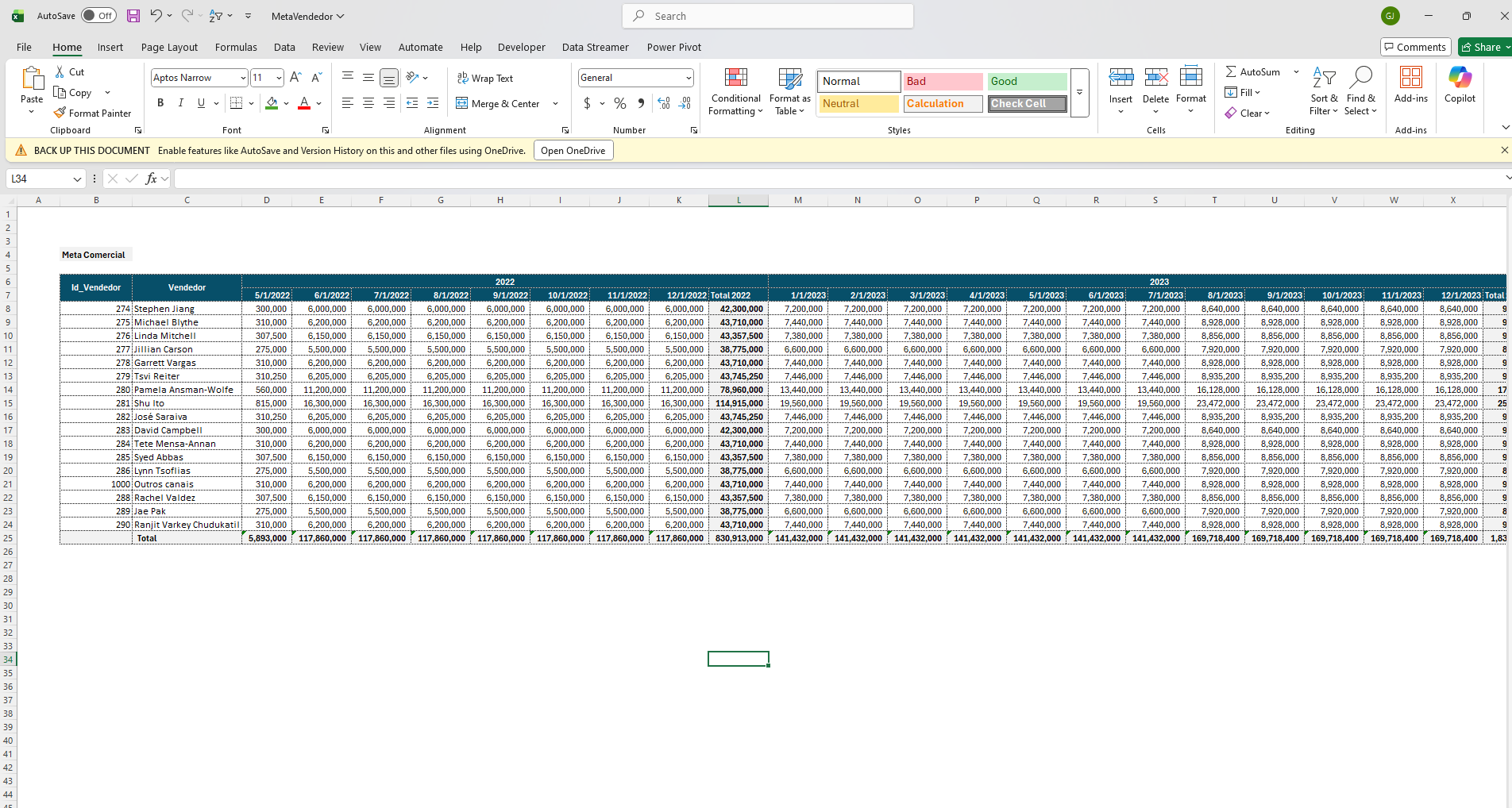This screenshot has width=1512, height=808.
Task: Click the Save floppy disk icon
Action: (x=133, y=16)
